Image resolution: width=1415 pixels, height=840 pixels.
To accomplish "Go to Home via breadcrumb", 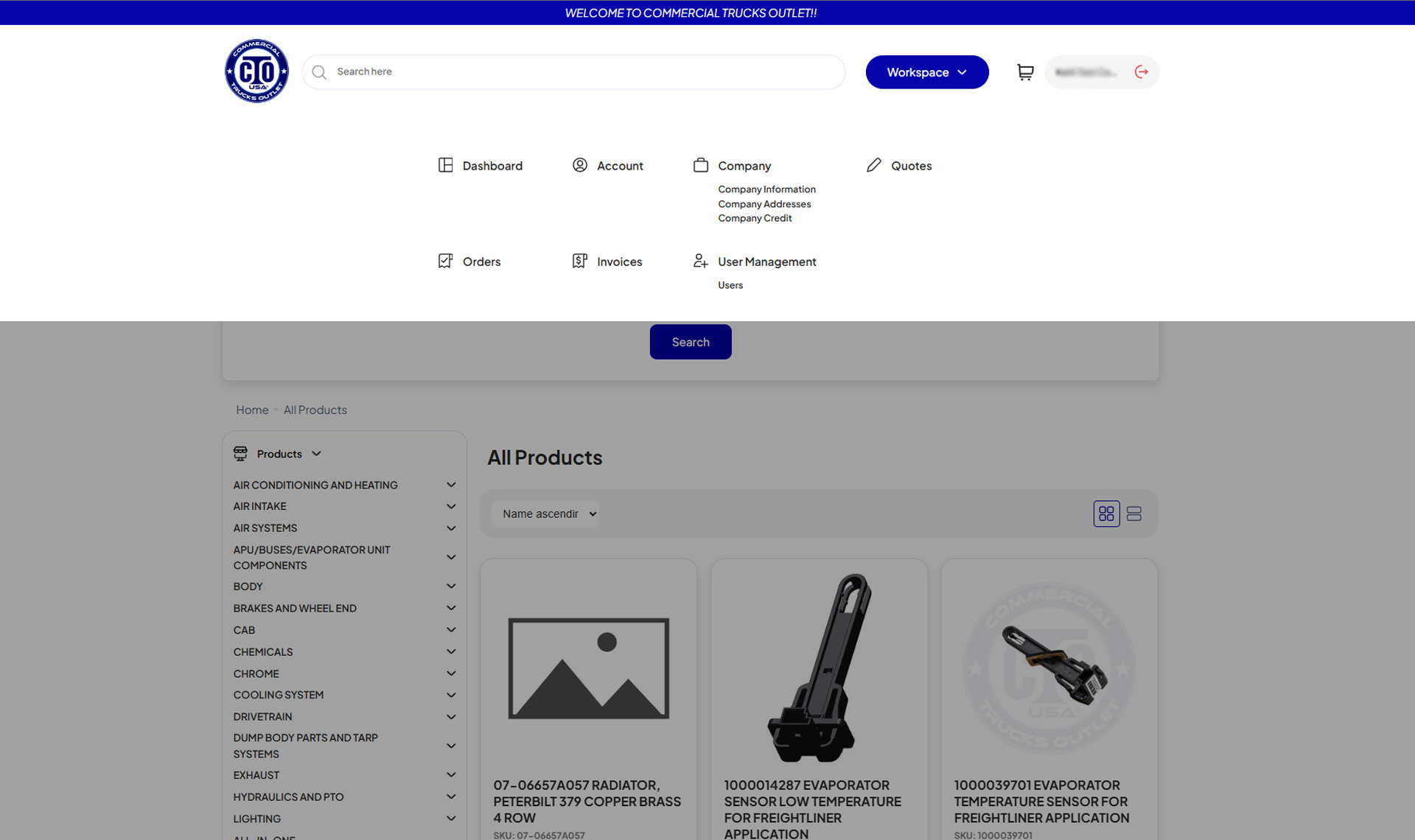I will pos(252,410).
